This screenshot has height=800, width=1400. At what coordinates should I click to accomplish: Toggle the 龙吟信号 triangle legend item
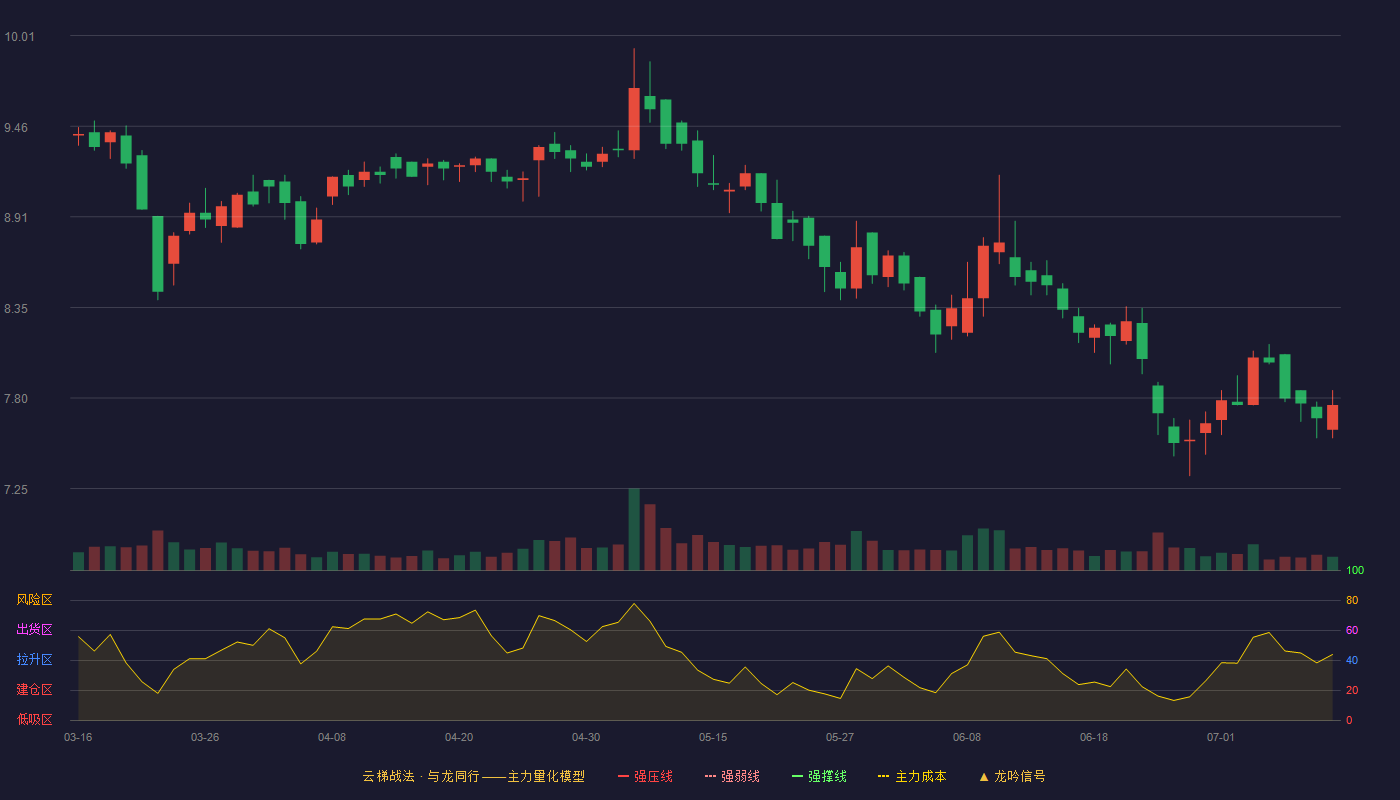coord(1012,776)
